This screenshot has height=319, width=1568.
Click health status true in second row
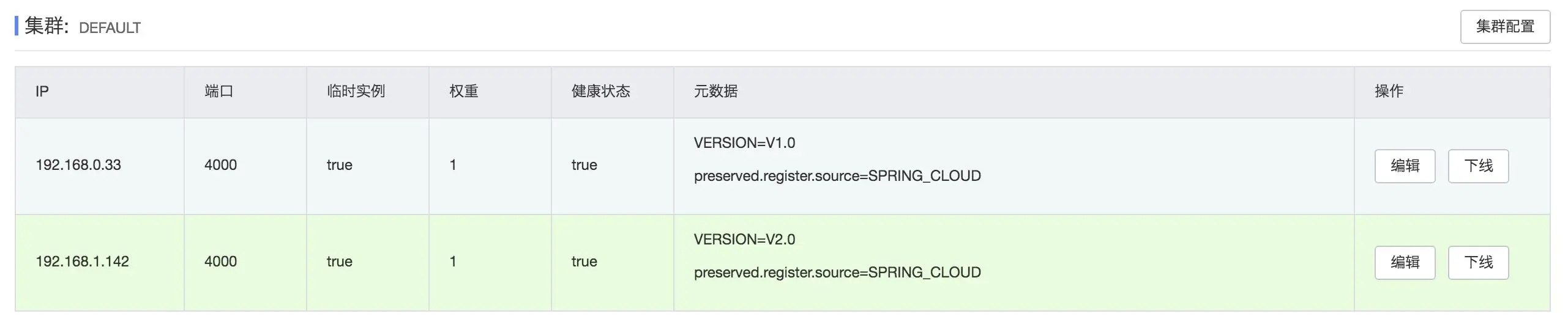click(x=584, y=262)
